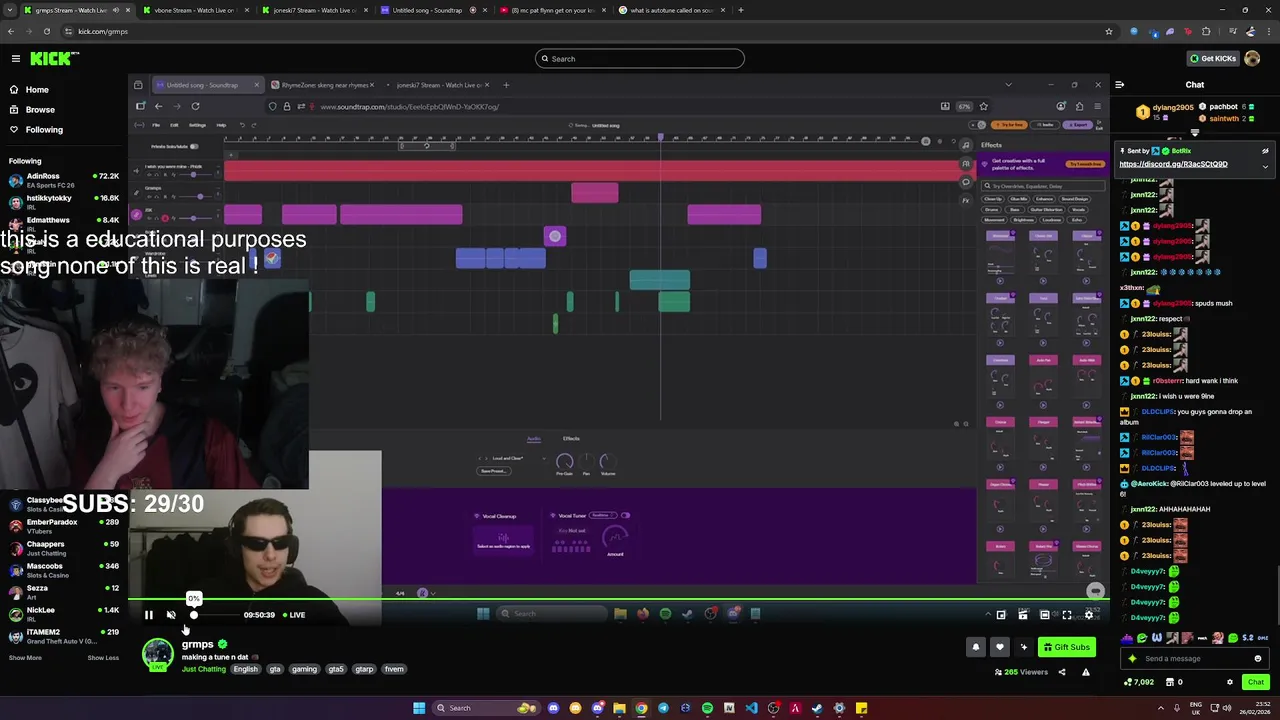Viewport: 1280px width, 720px height.
Task: Open chat settings gear icon
Action: point(1230,682)
